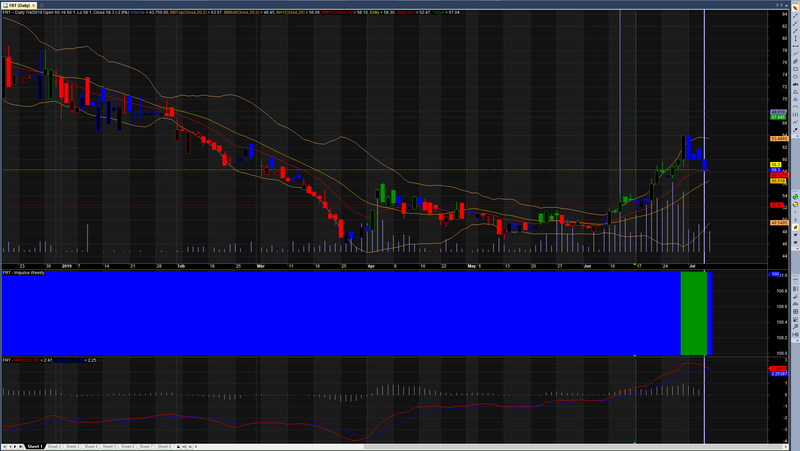This screenshot has width=800, height=451.
Task: Switch to Sheet 7 tab
Action: pos(145,446)
